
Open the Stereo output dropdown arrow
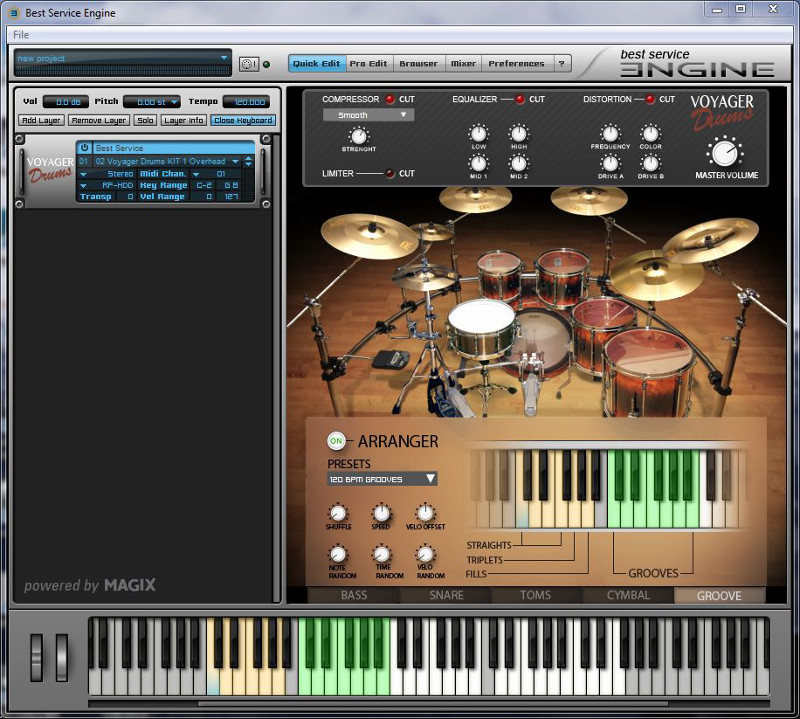84,174
